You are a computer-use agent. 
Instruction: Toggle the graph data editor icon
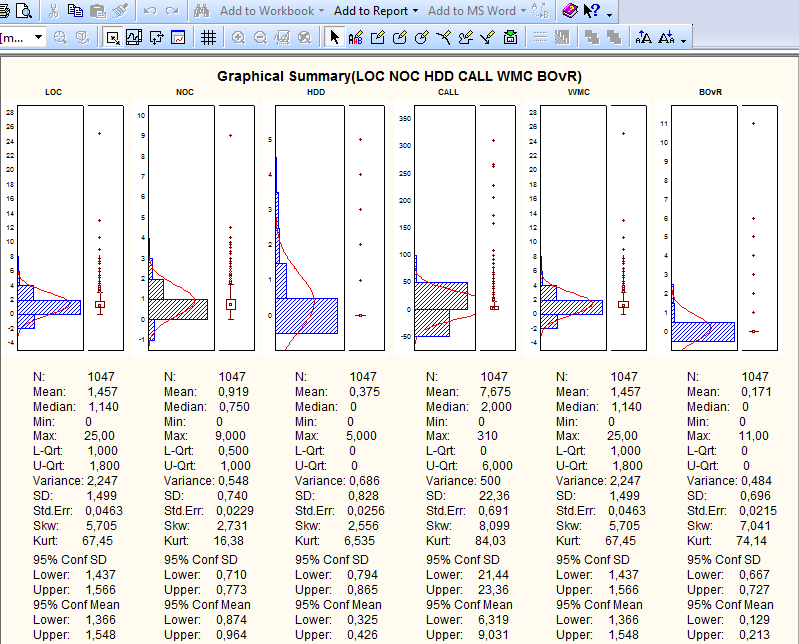click(178, 38)
